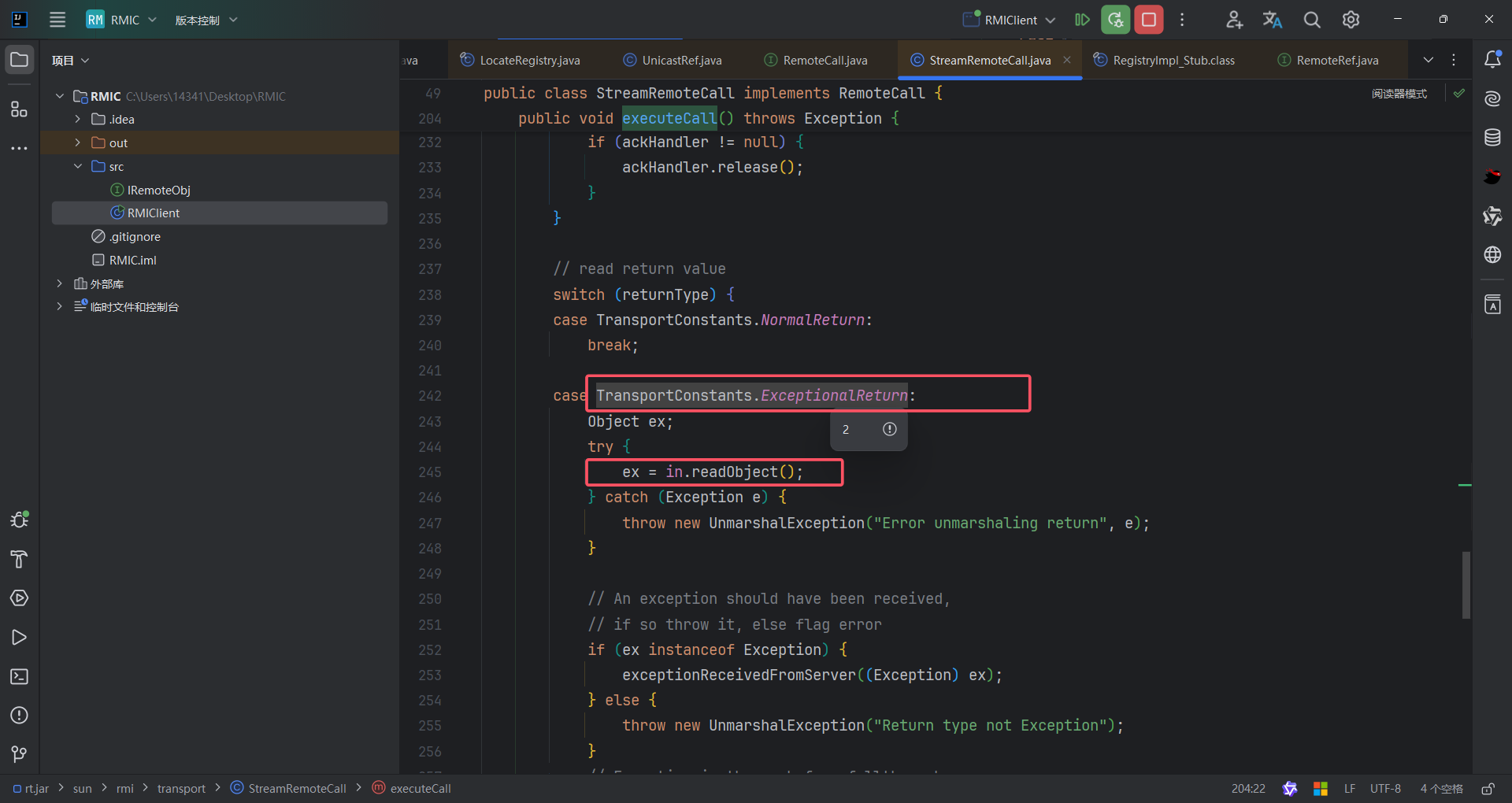Open the Notifications bell
1512x803 pixels.
(1492, 60)
